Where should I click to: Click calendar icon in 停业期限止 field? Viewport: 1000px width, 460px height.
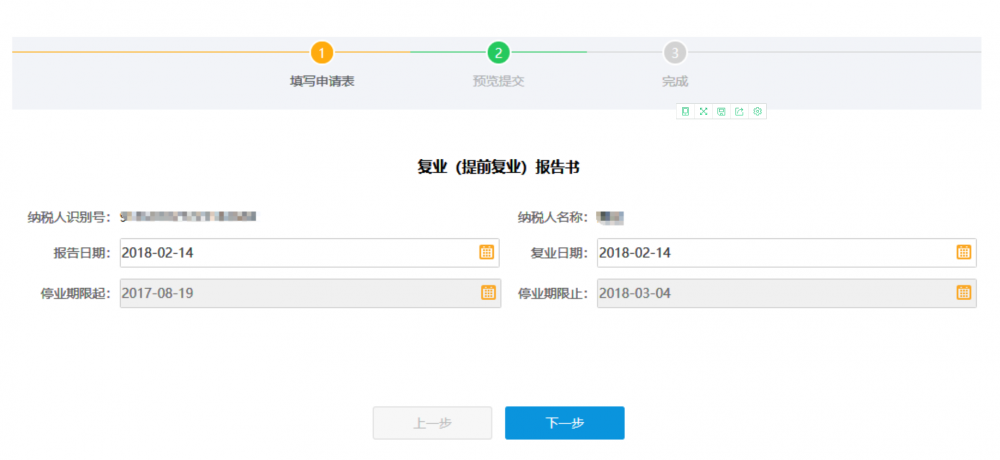click(963, 293)
